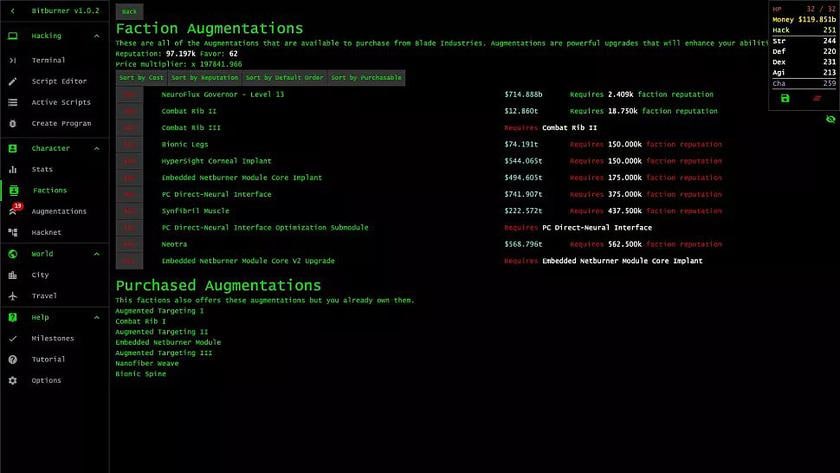Click Embedded Netburner Module Core Implant name
The width and height of the screenshot is (840, 473).
click(x=242, y=178)
